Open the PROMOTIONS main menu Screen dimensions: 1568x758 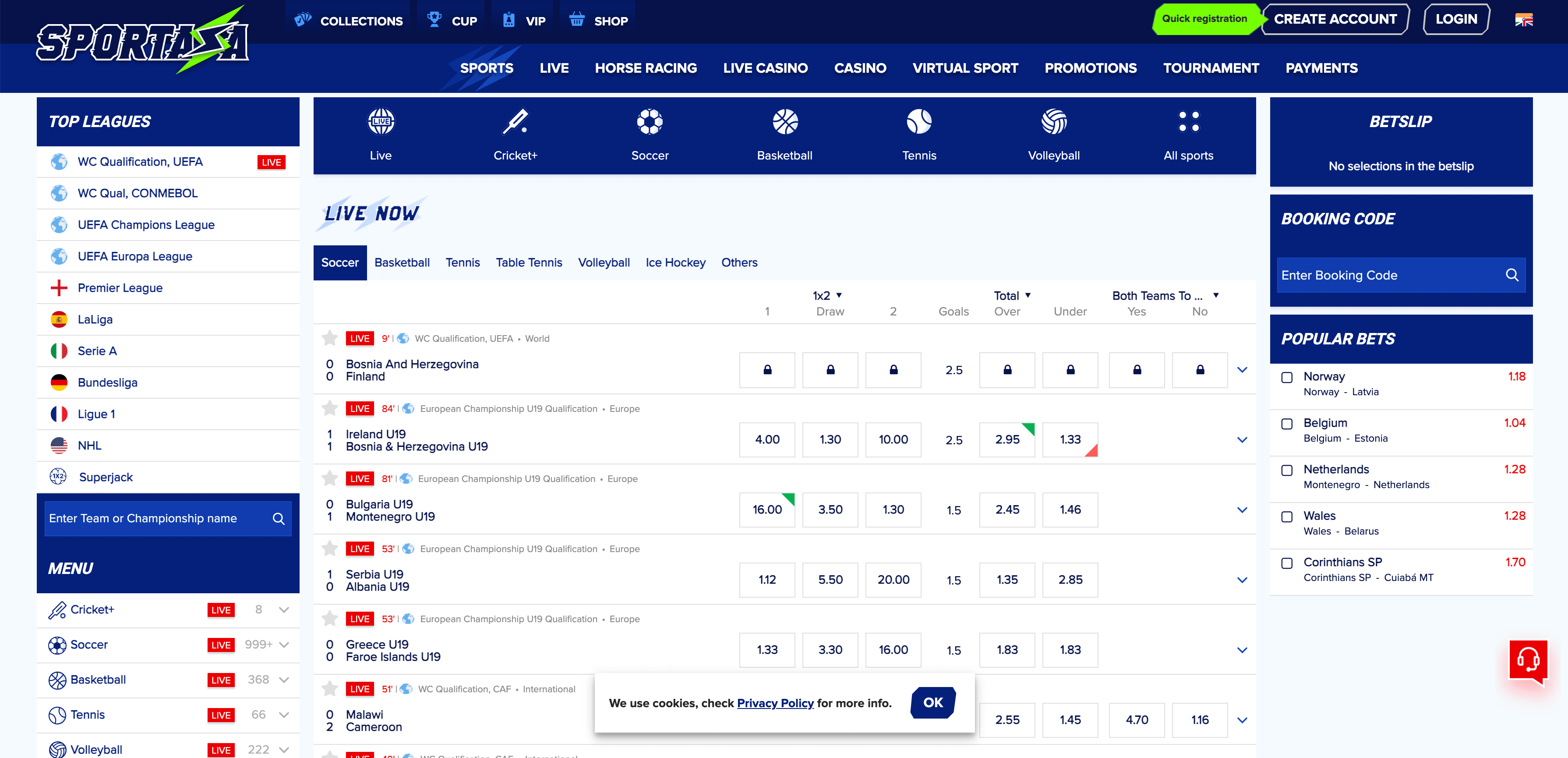pos(1090,67)
